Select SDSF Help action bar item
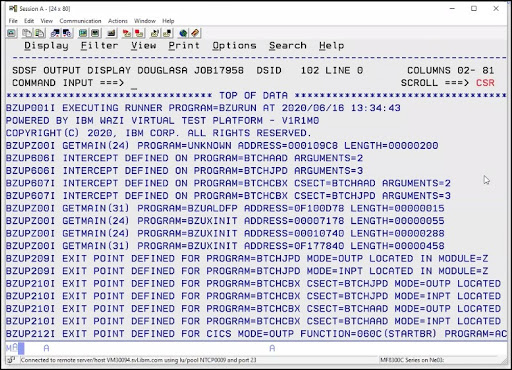512x370 pixels. (x=332, y=46)
